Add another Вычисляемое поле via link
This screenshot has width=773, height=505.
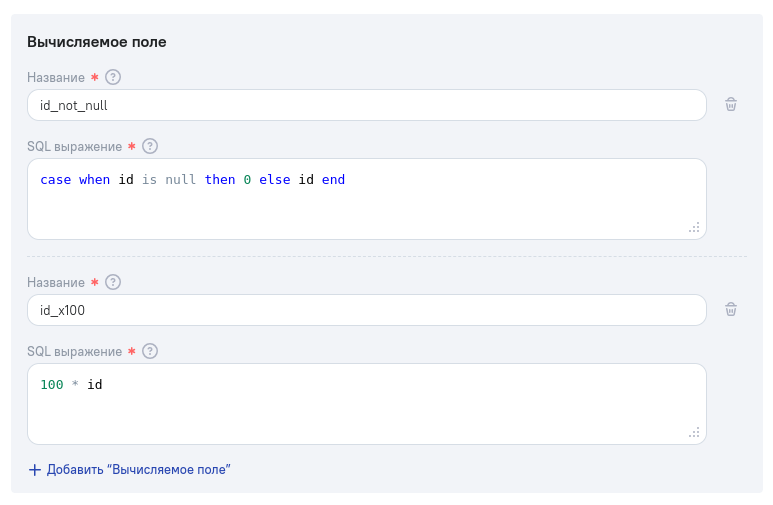[129, 469]
